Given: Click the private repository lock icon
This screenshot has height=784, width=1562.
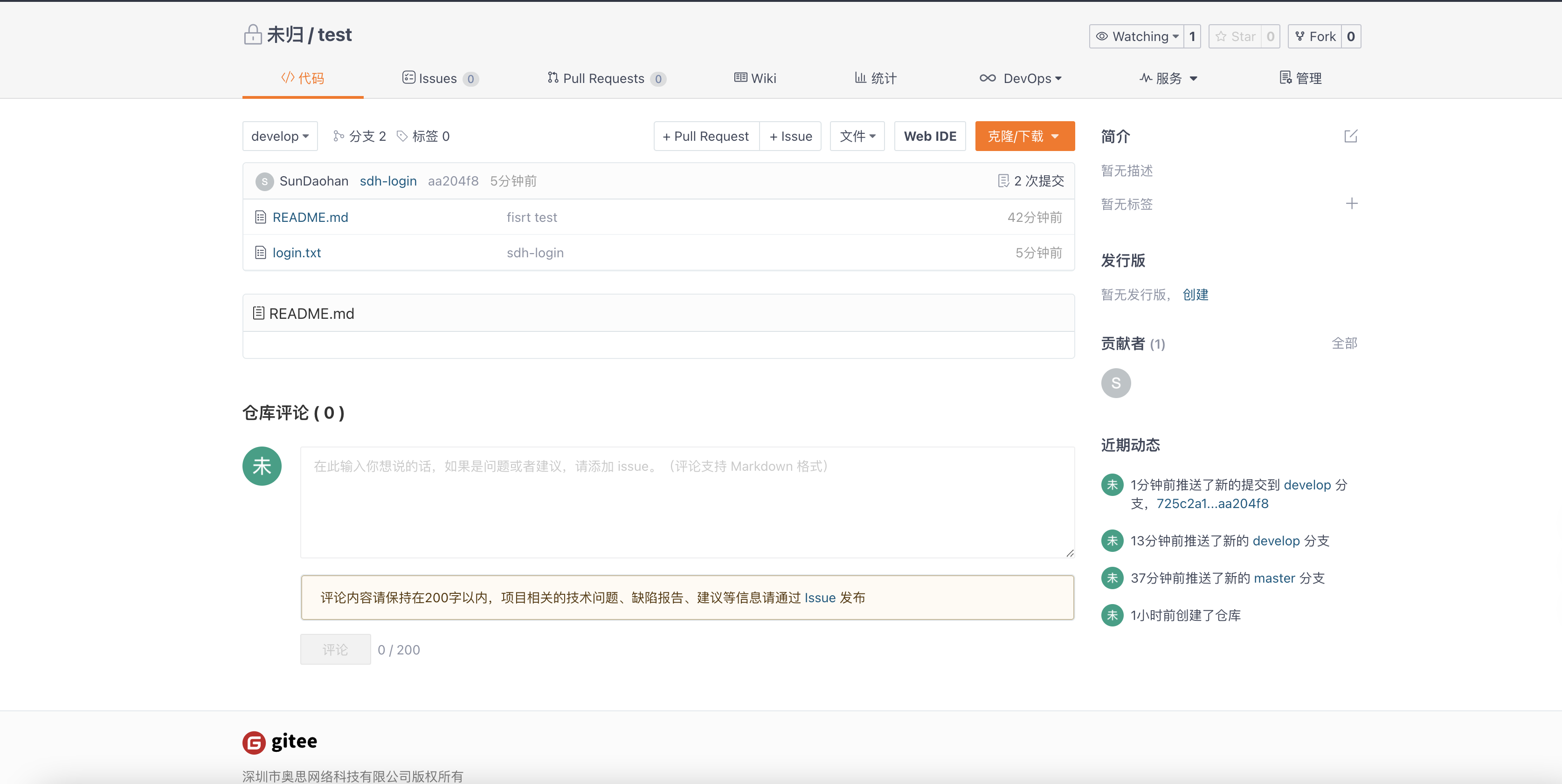Looking at the screenshot, I should (x=252, y=34).
